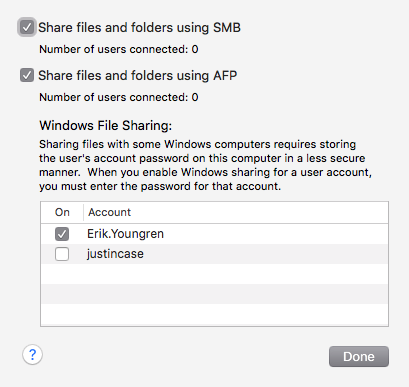This screenshot has width=409, height=387.
Task: Select the Erik.Youngren account name
Action: [x=125, y=234]
